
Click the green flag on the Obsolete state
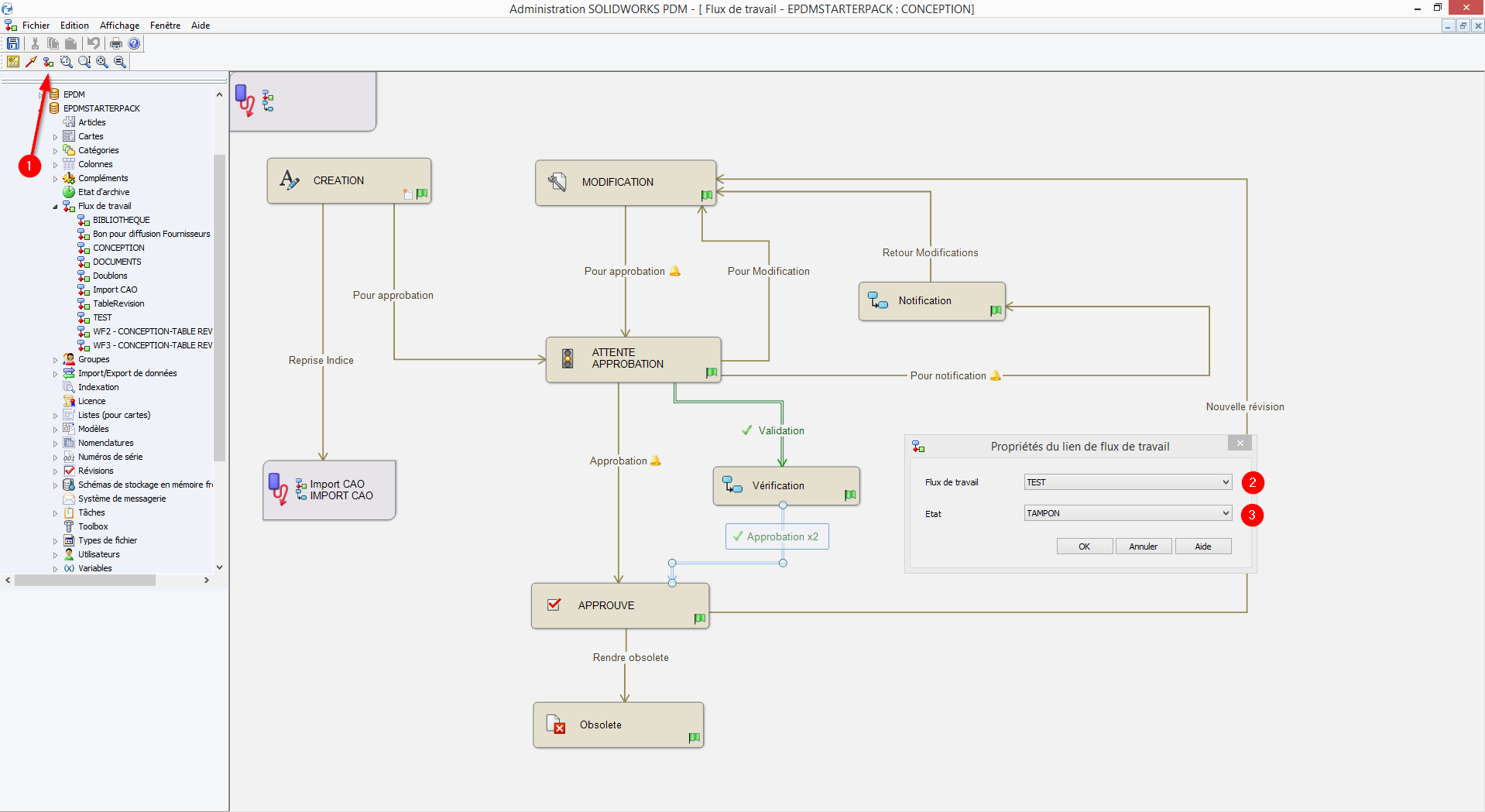click(694, 738)
